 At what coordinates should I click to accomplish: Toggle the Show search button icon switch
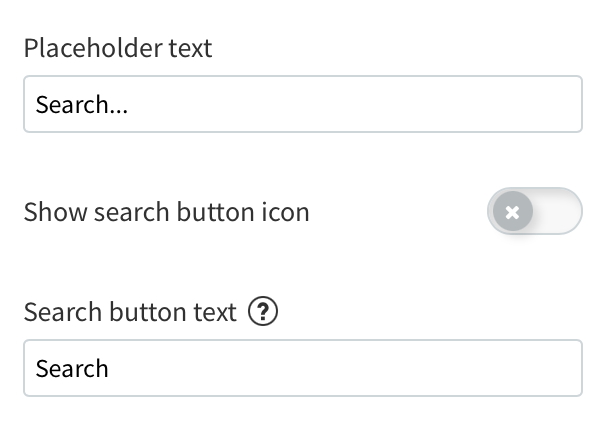[x=534, y=212]
